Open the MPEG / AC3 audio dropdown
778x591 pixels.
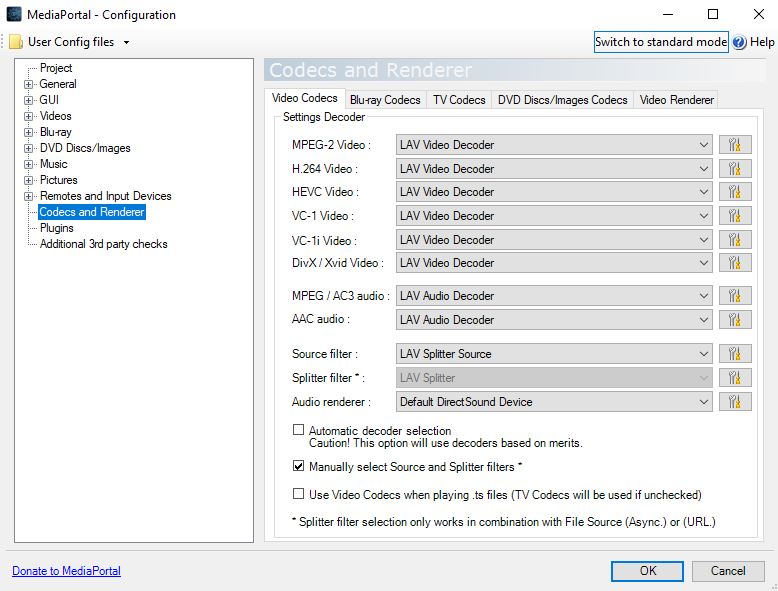pyautogui.click(x=554, y=296)
